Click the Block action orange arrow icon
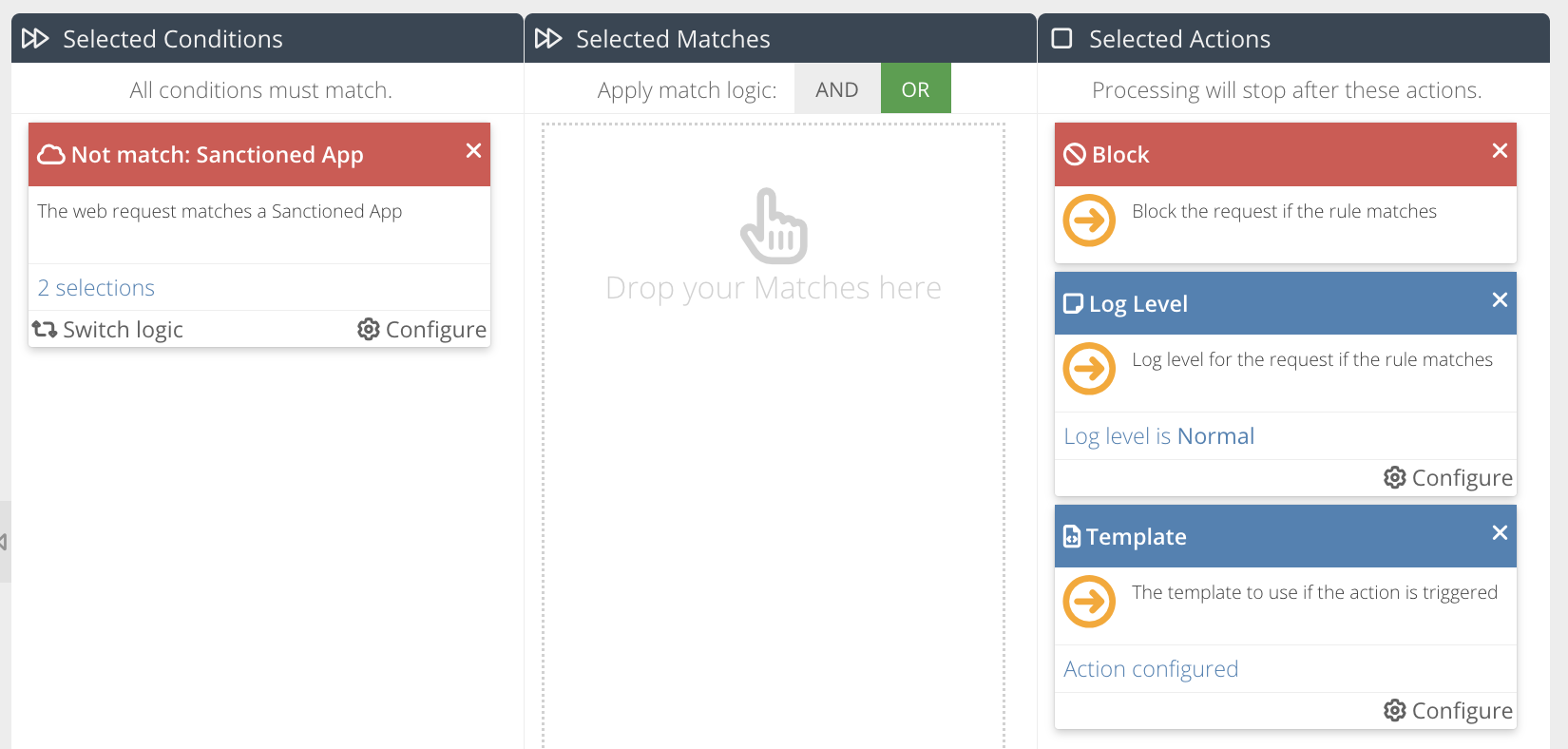 coord(1089,221)
